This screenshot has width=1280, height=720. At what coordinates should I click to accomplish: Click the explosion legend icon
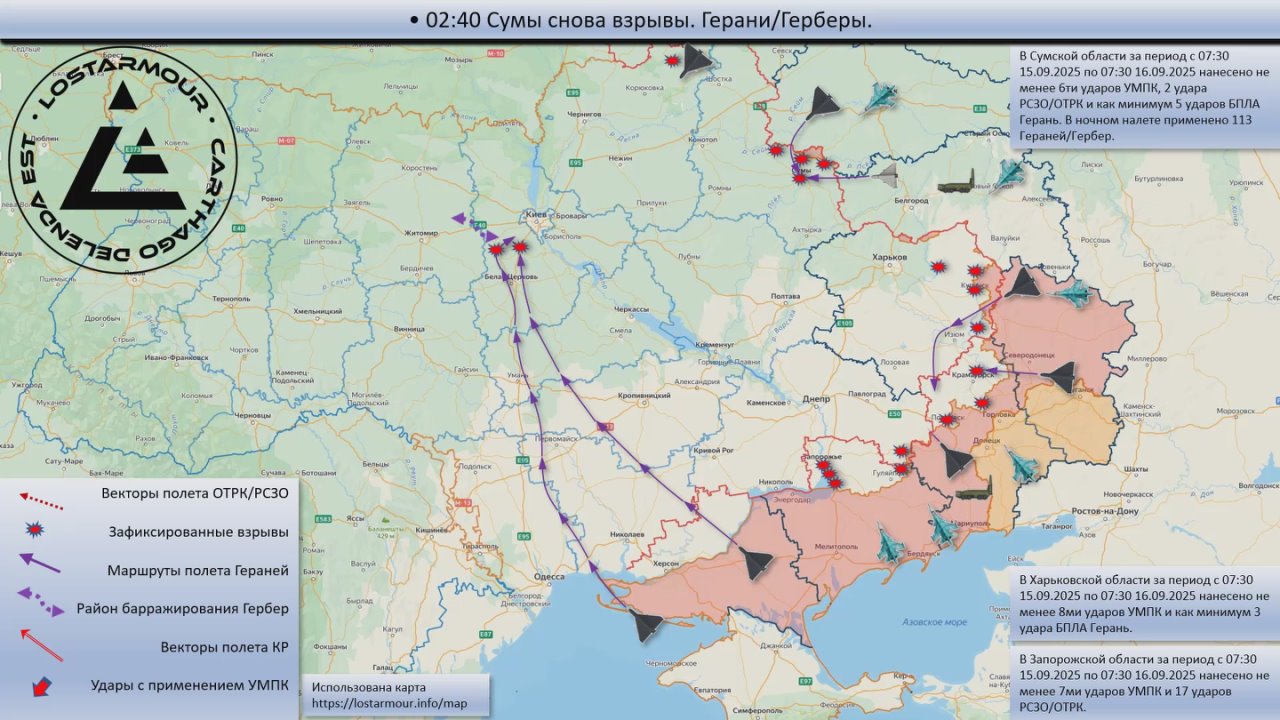[x=36, y=530]
